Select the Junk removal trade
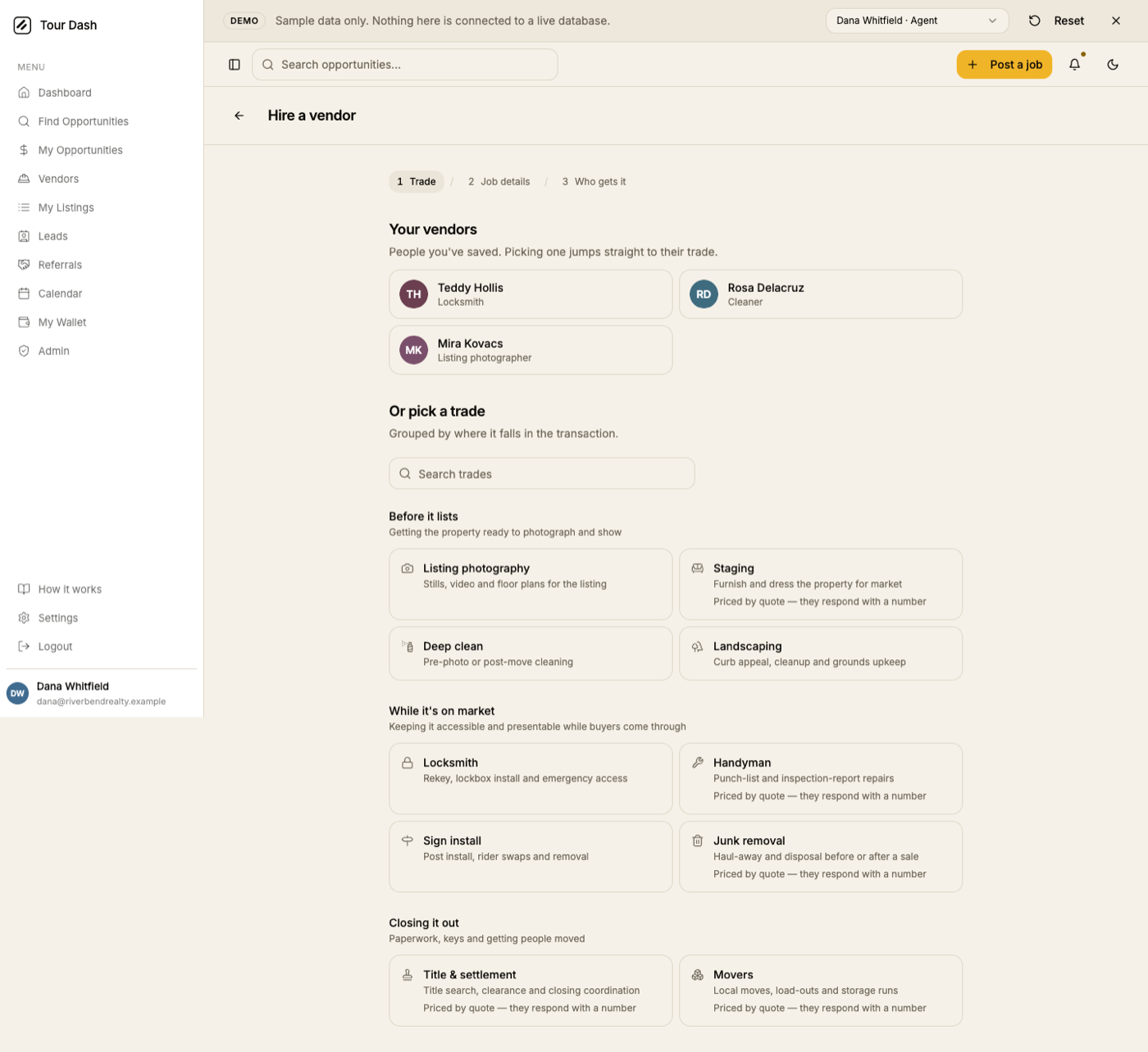 tap(821, 857)
